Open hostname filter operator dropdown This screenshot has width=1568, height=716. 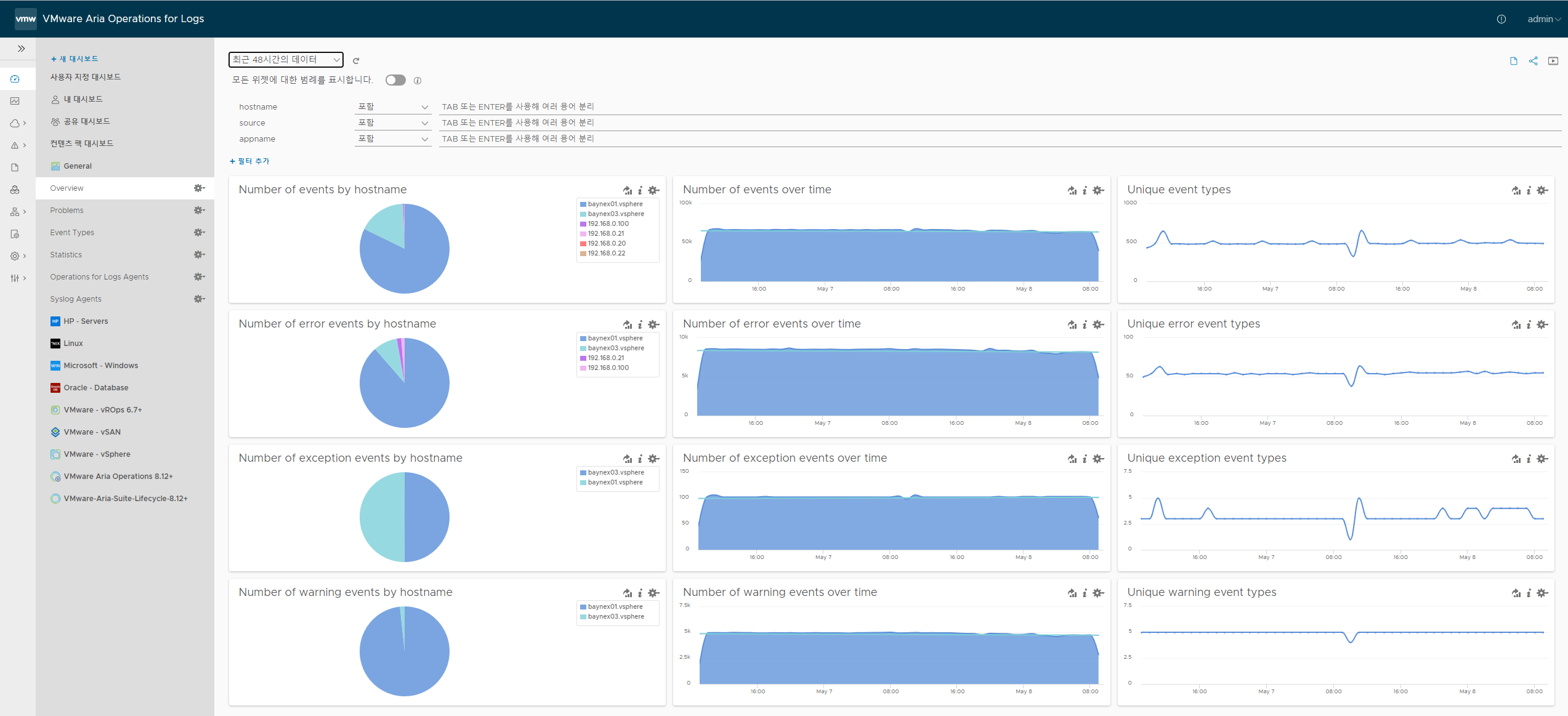392,107
